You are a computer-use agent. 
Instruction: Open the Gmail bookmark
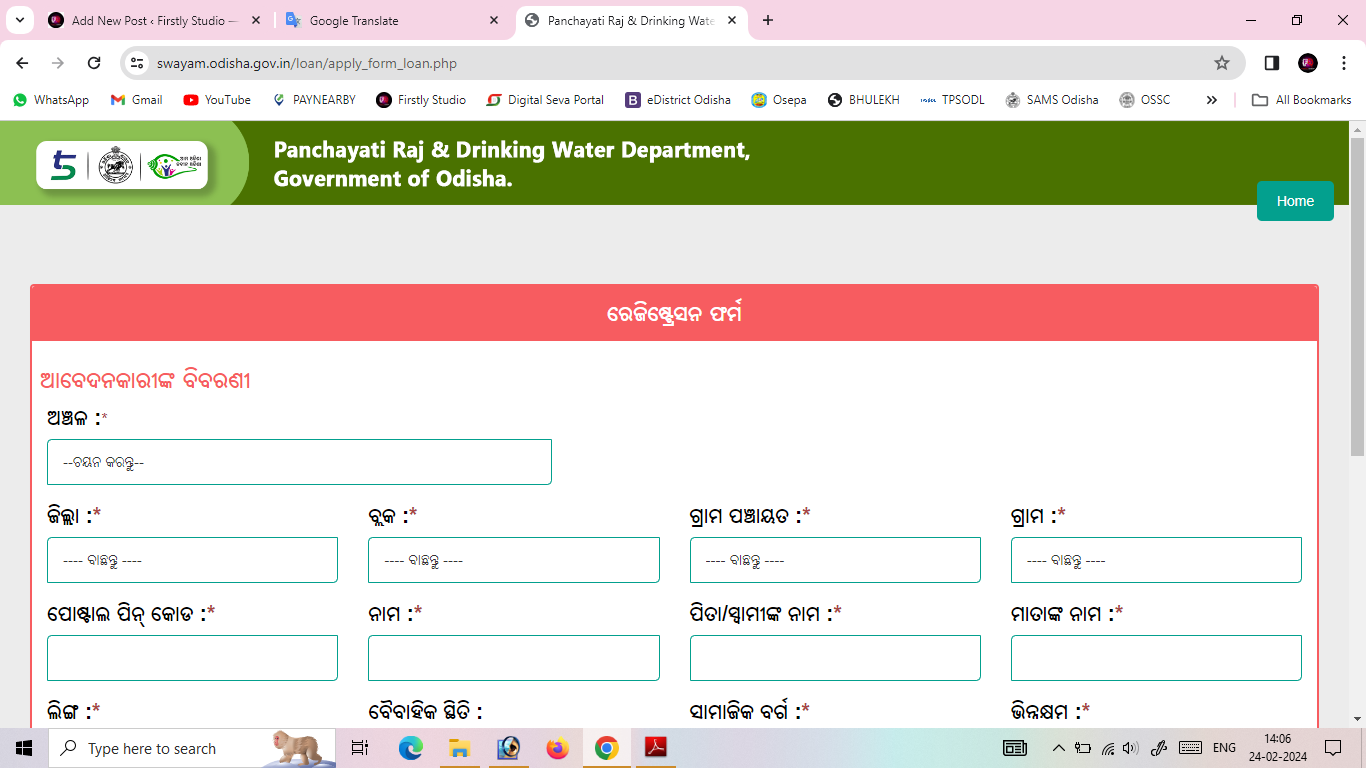(x=136, y=100)
